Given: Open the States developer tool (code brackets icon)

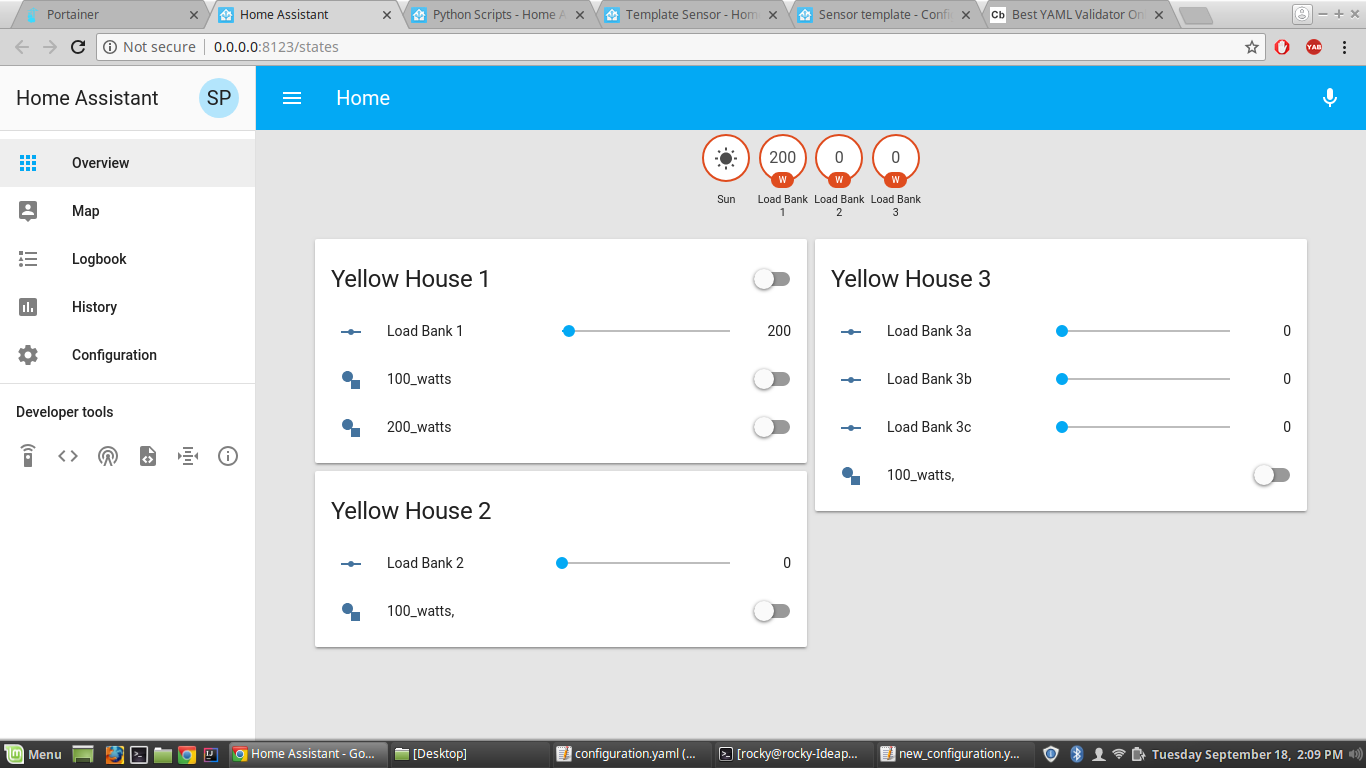Looking at the screenshot, I should point(68,456).
